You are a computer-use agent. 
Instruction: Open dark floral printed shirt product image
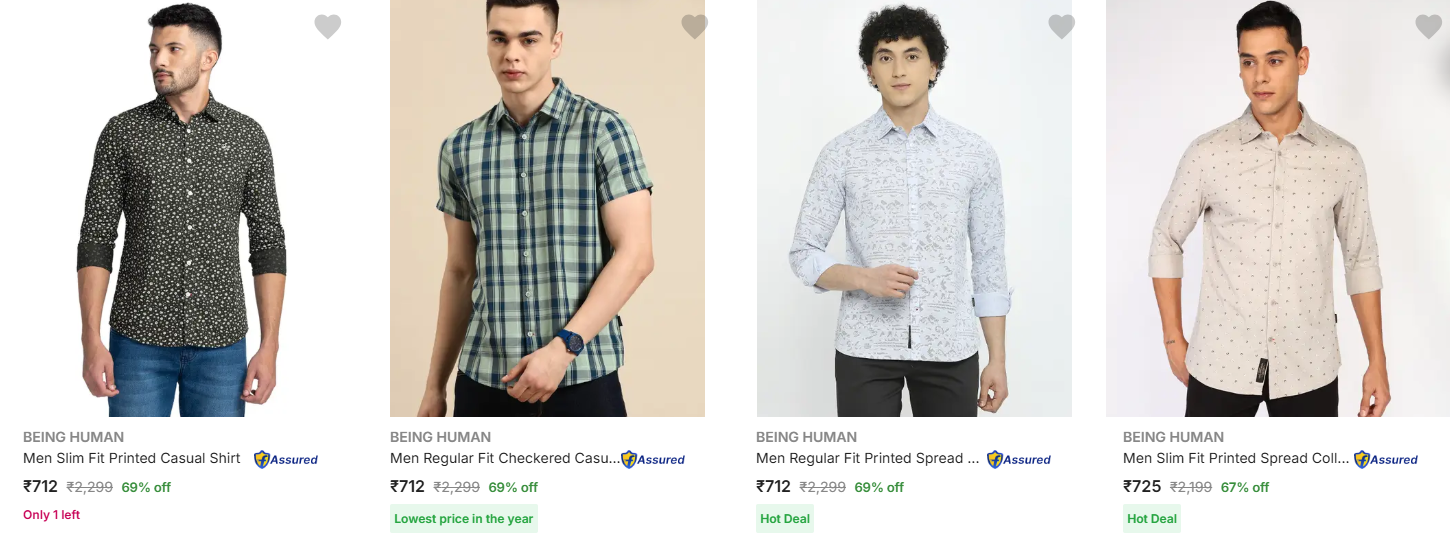point(181,210)
